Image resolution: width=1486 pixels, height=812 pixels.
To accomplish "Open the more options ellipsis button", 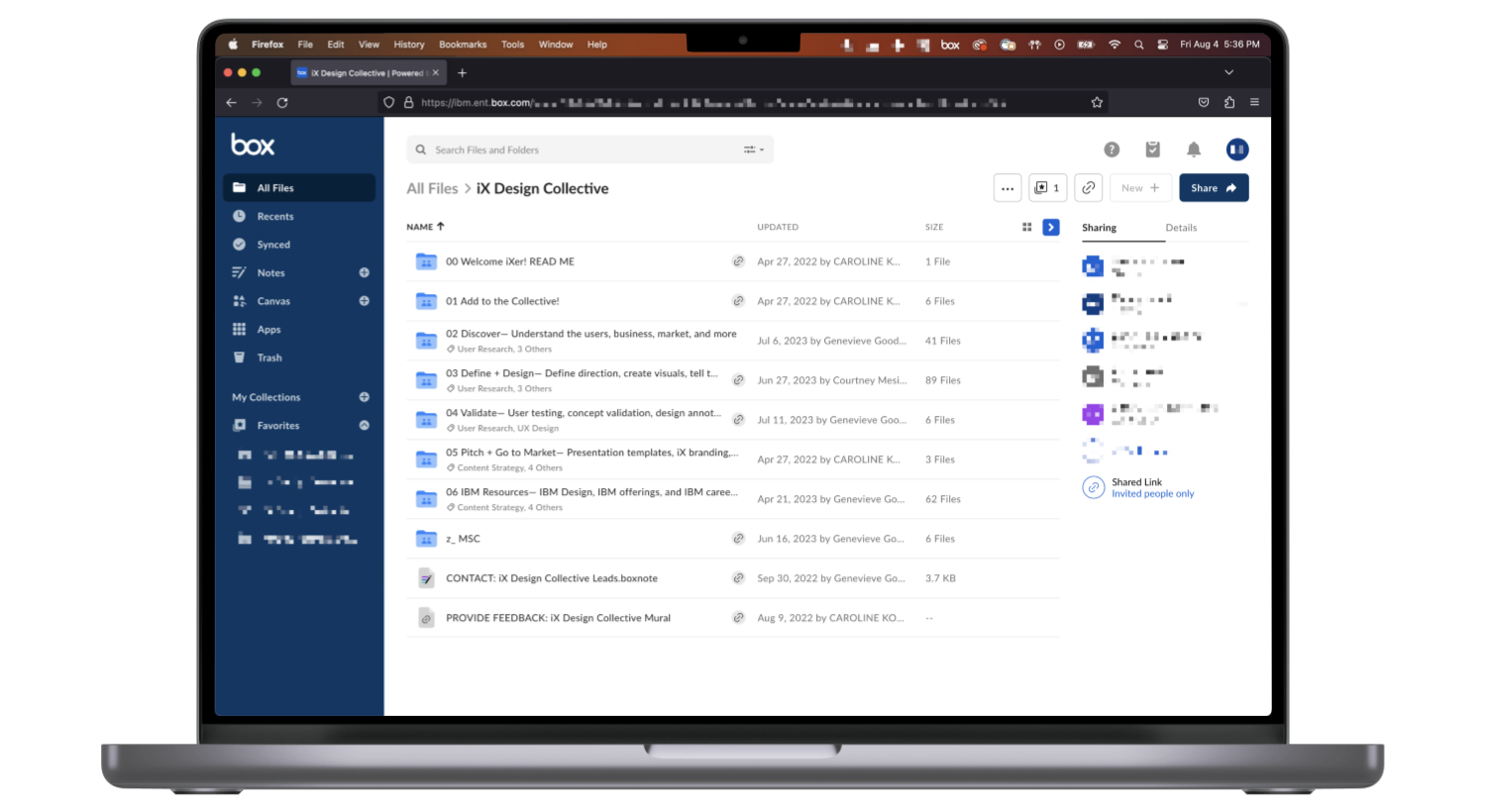I will (x=1008, y=188).
